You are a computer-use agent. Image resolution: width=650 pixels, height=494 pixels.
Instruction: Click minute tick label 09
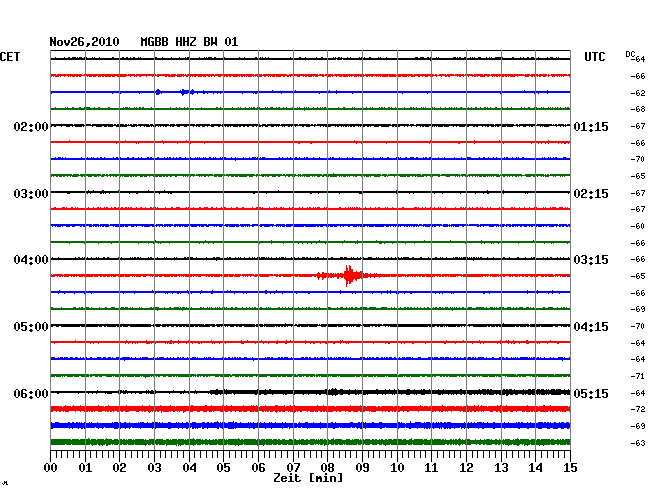[x=362, y=468]
